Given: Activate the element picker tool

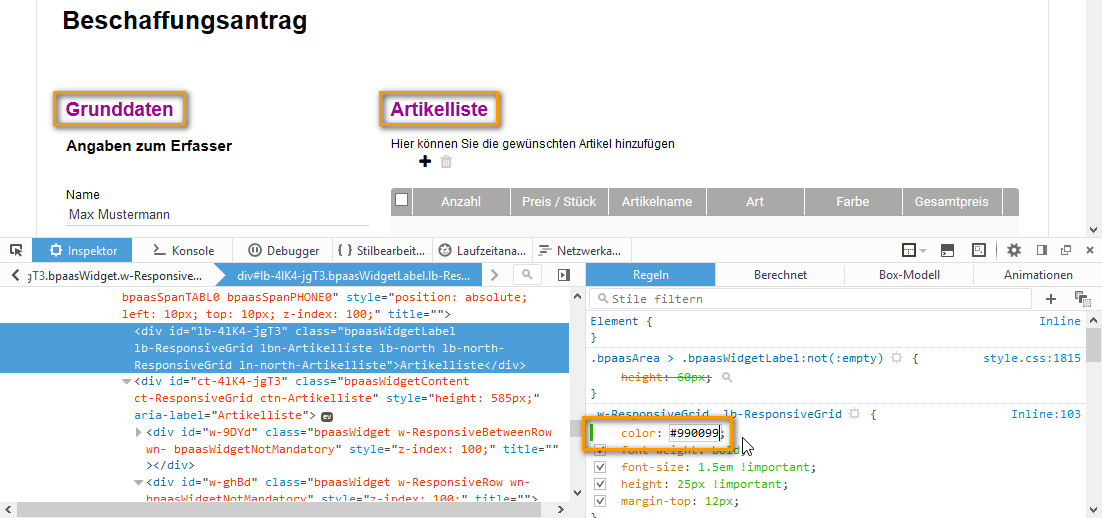Looking at the screenshot, I should (16, 250).
